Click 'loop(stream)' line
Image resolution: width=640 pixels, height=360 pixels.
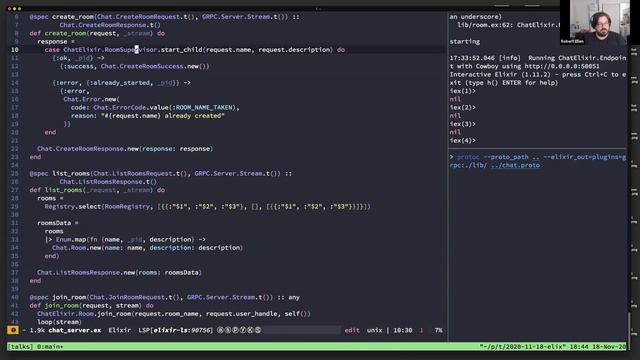tap(59, 322)
